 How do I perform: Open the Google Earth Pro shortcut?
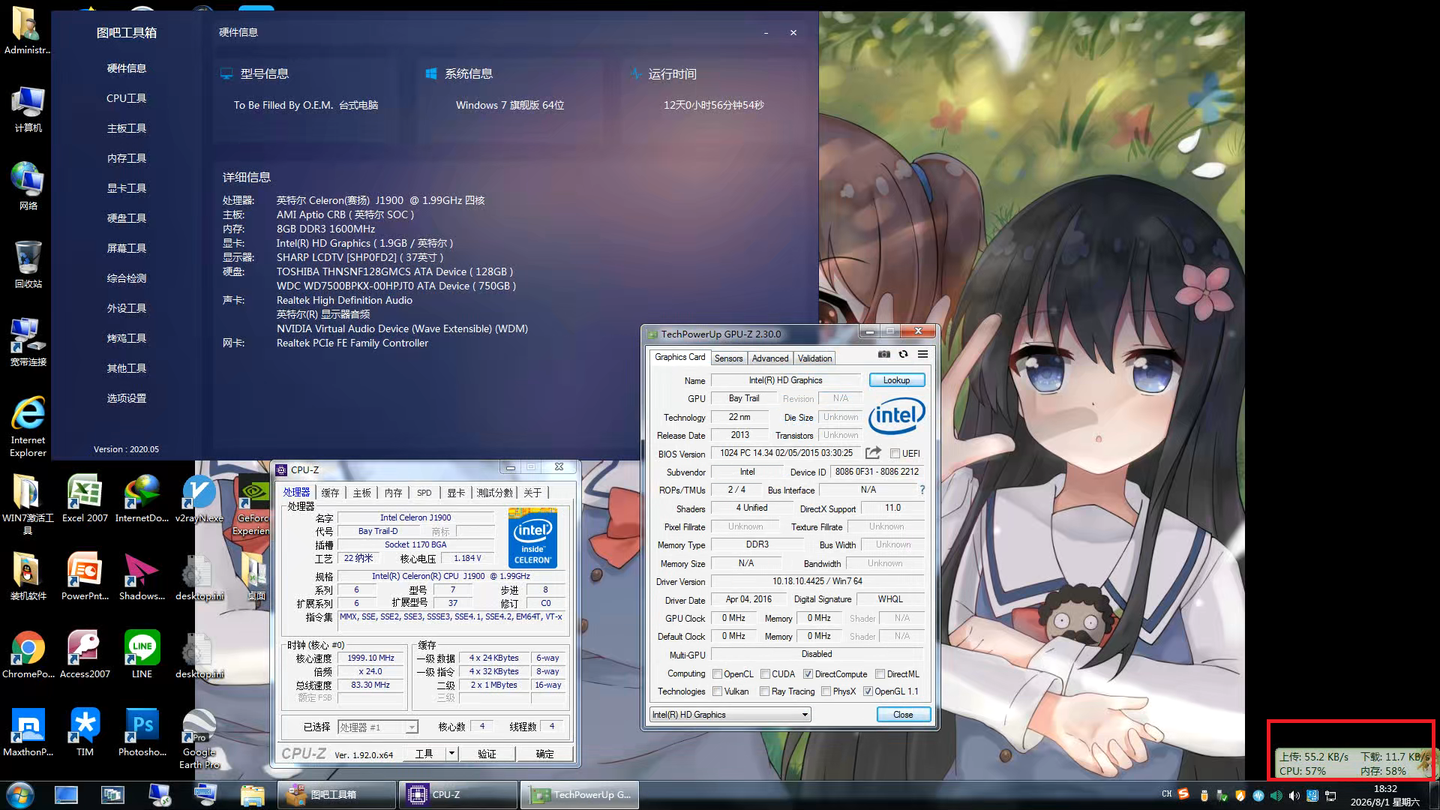click(199, 739)
